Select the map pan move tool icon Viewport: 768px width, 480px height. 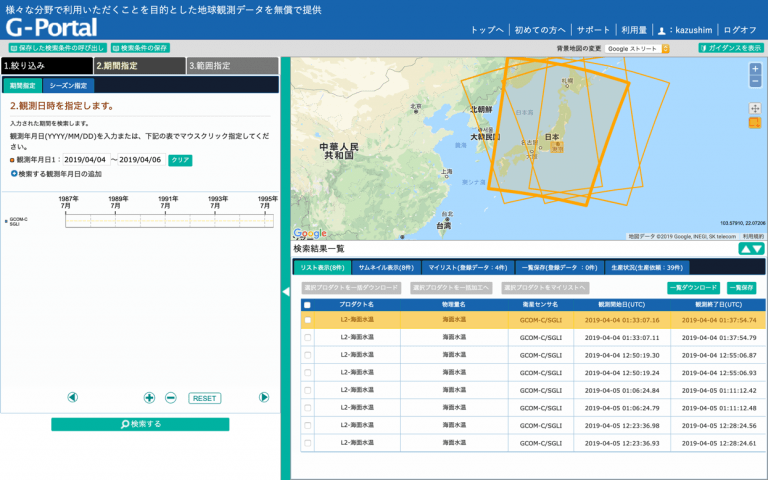tap(755, 108)
